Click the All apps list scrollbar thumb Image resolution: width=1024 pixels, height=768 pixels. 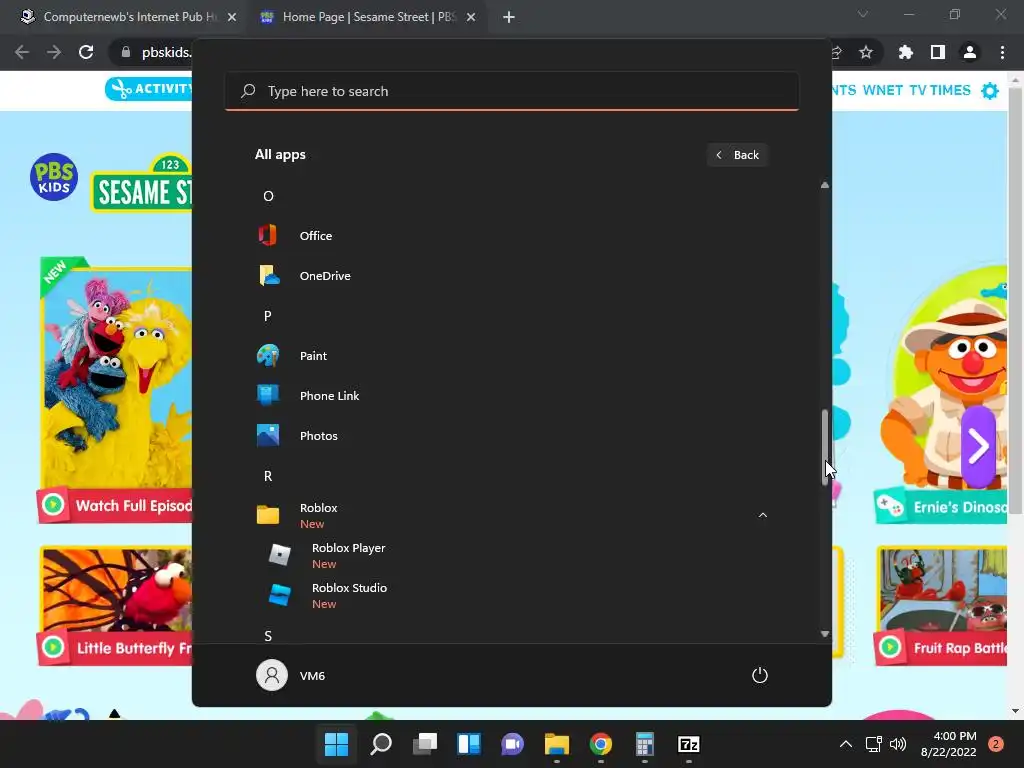pos(825,447)
